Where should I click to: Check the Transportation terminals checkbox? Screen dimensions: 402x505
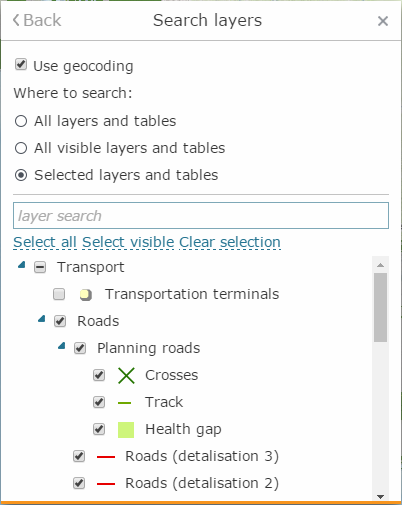tap(59, 294)
